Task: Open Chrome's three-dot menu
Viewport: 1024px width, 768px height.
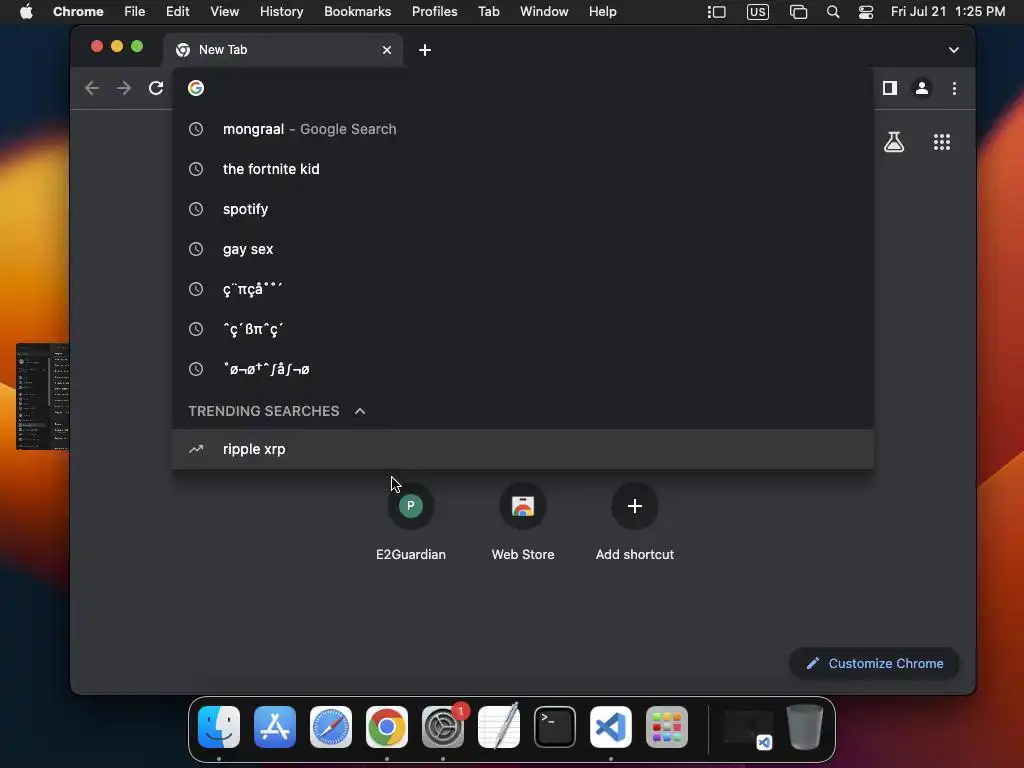Action: 954,88
